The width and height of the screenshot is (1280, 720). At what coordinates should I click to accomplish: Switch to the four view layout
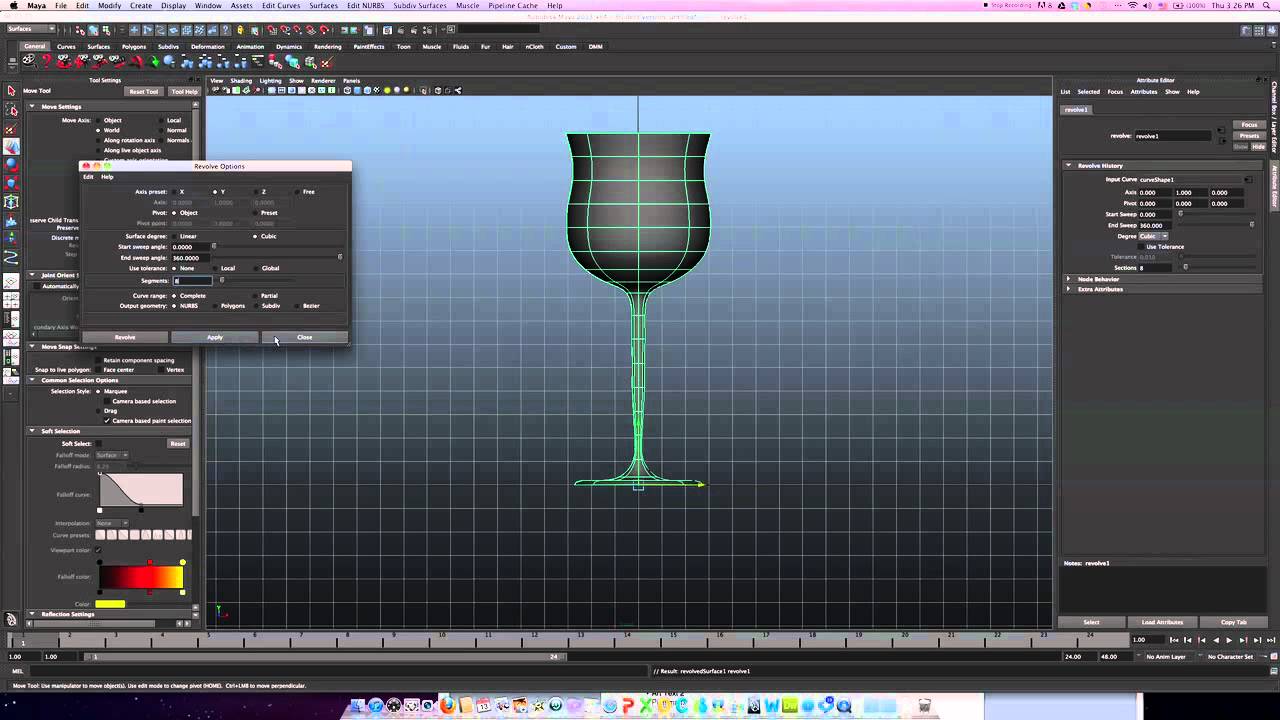click(x=11, y=298)
